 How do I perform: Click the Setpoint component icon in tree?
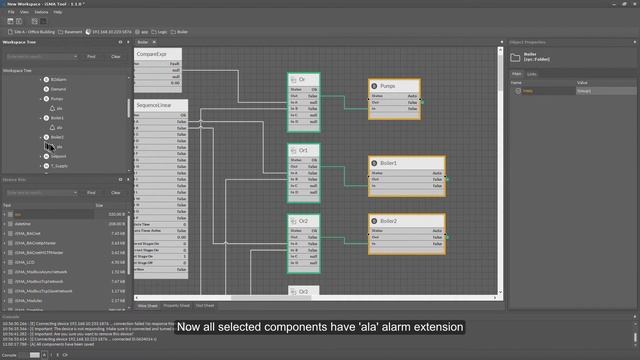[x=47, y=156]
